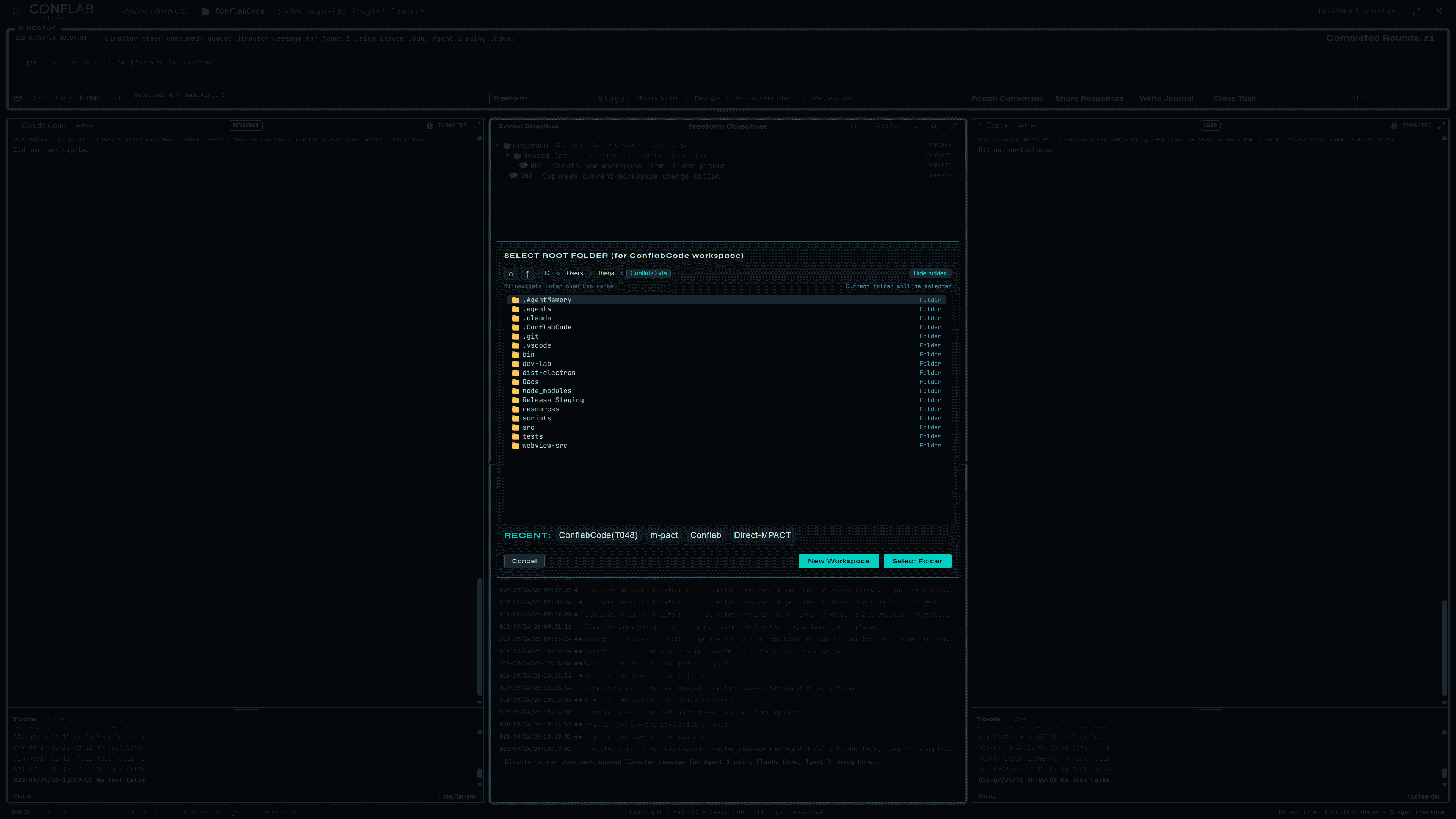Viewport: 1456px width, 819px height.
Task: Expand the Freeform Objectives panel
Action: point(954,127)
